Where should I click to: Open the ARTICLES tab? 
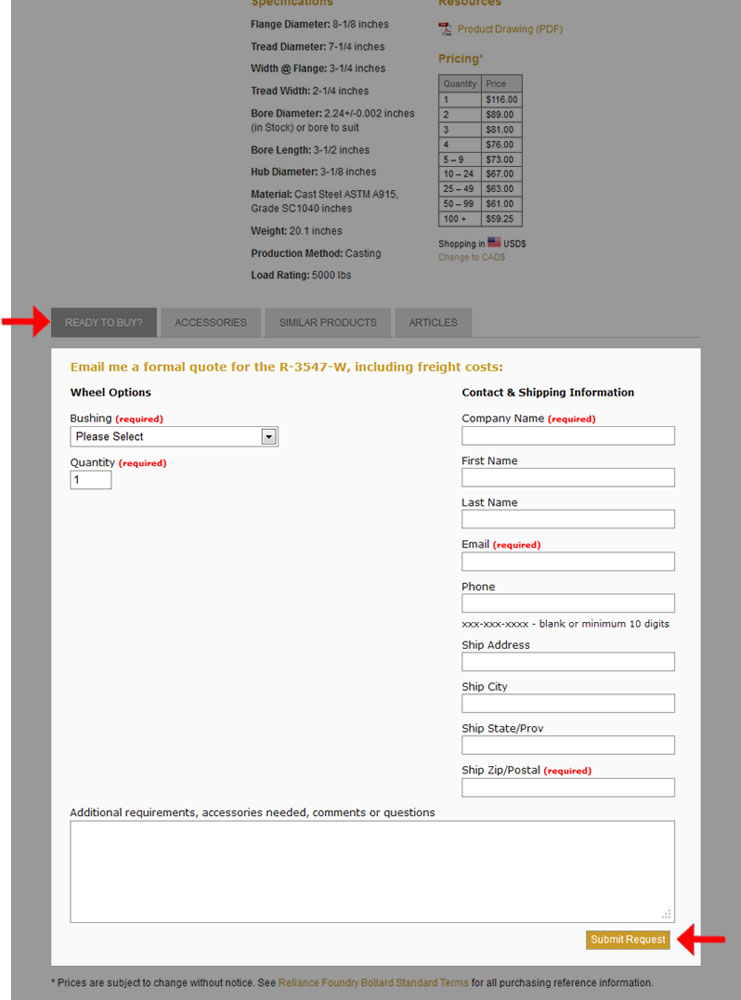tap(433, 322)
